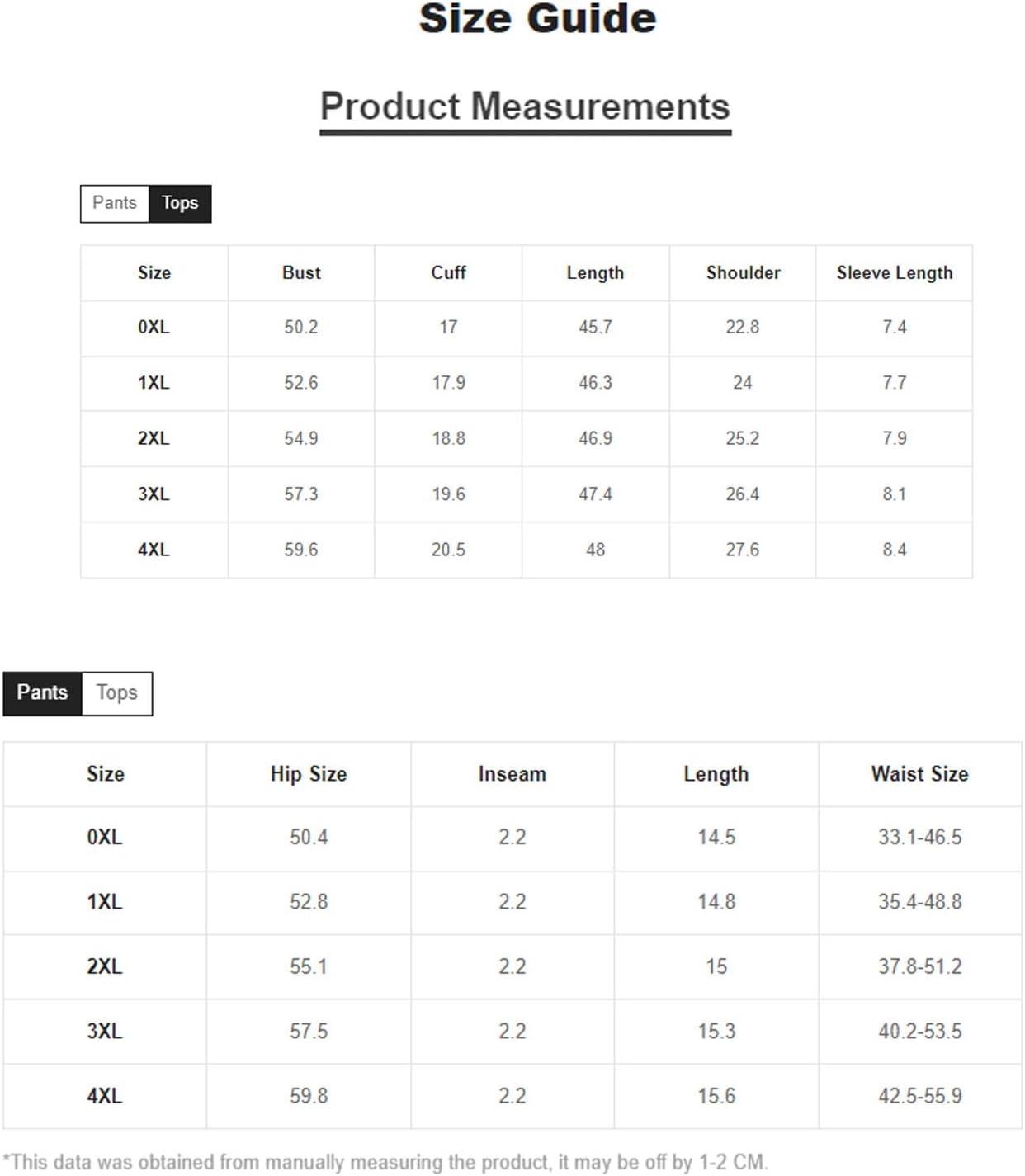Image resolution: width=1025 pixels, height=1176 pixels.
Task: Switch to the lower Pants tab
Action: coord(42,693)
